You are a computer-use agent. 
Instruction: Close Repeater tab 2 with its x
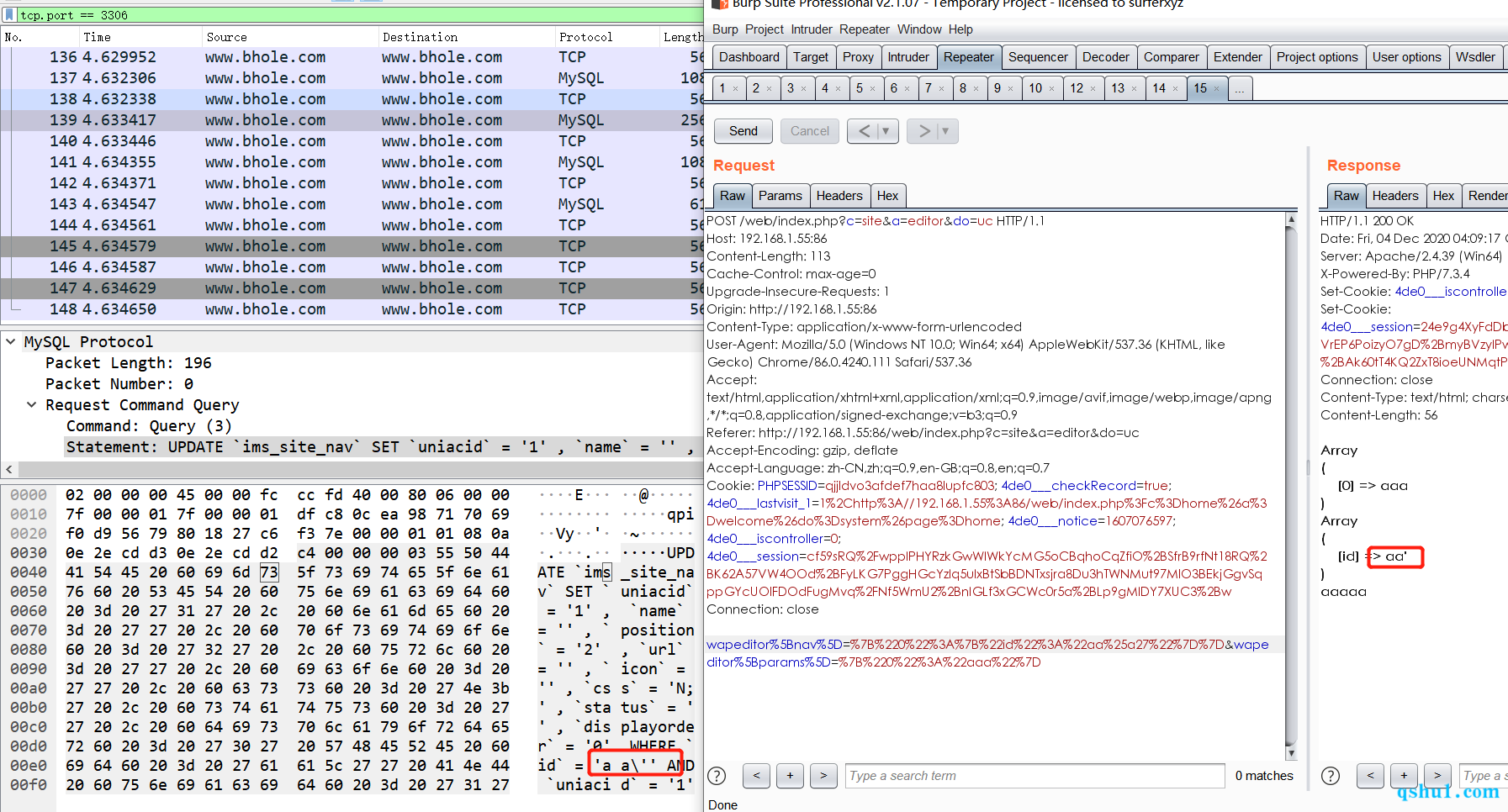pyautogui.click(x=770, y=88)
